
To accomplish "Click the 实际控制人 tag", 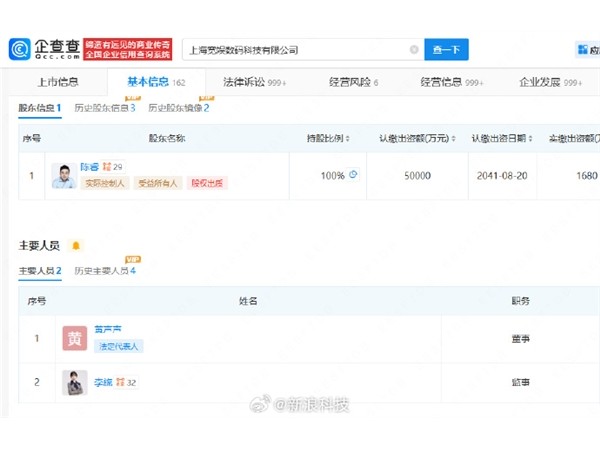I will 105,183.
